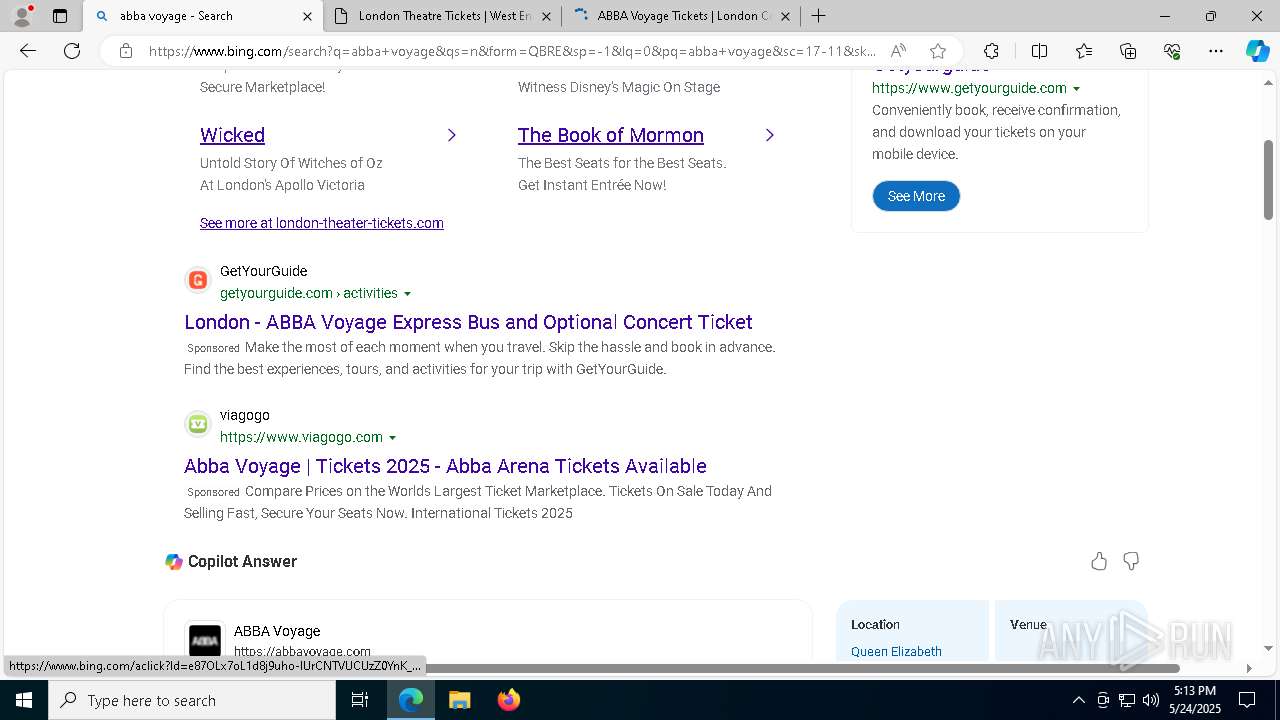Open viagogo.com URL dropdown arrow
The width and height of the screenshot is (1280, 720).
392,438
